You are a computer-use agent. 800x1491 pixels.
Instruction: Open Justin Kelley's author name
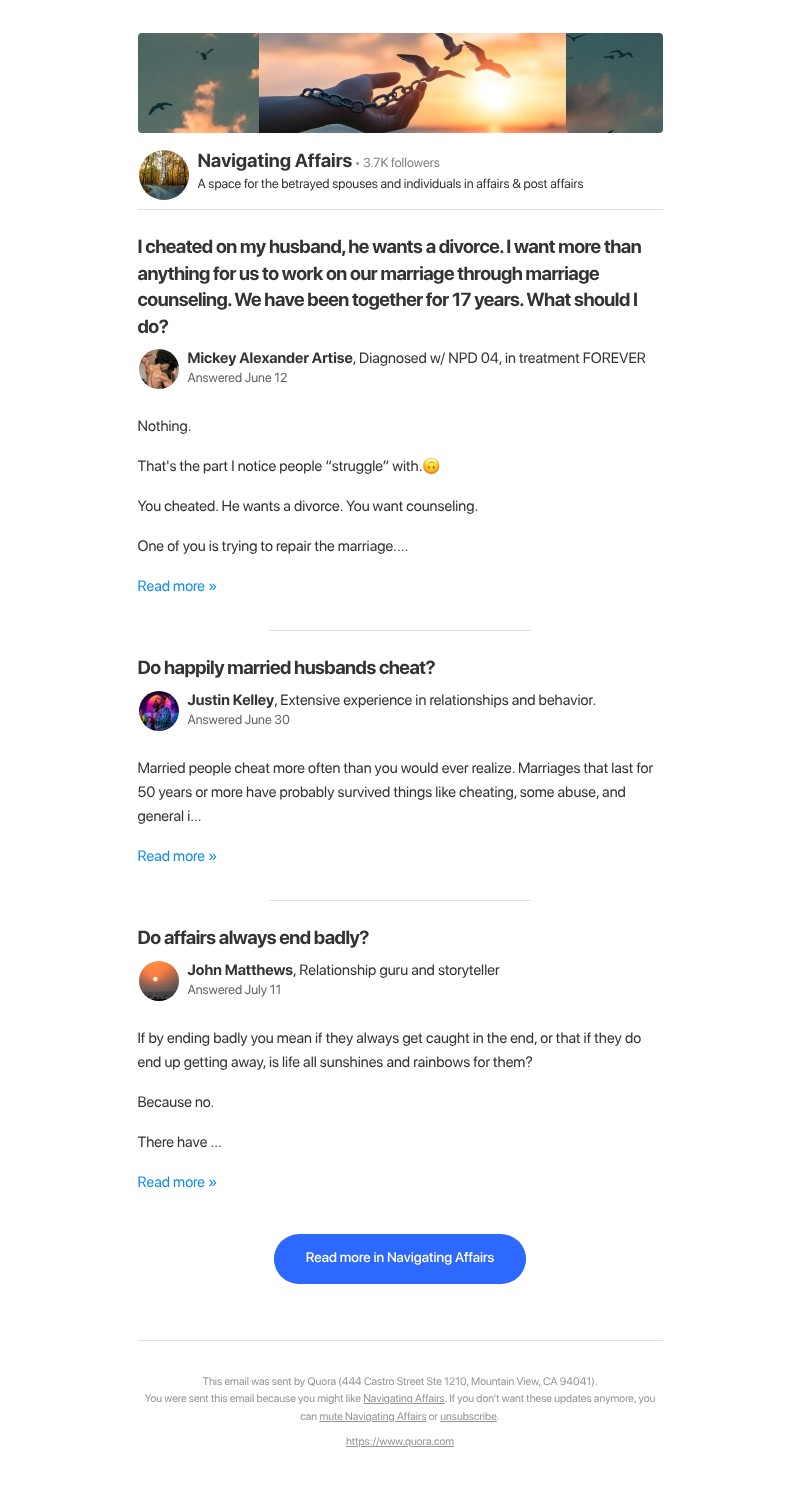(x=231, y=700)
